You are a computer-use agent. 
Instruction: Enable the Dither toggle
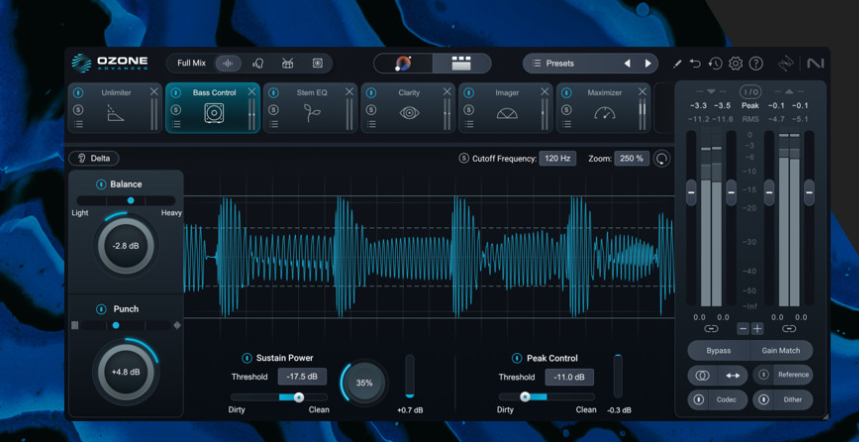point(763,400)
